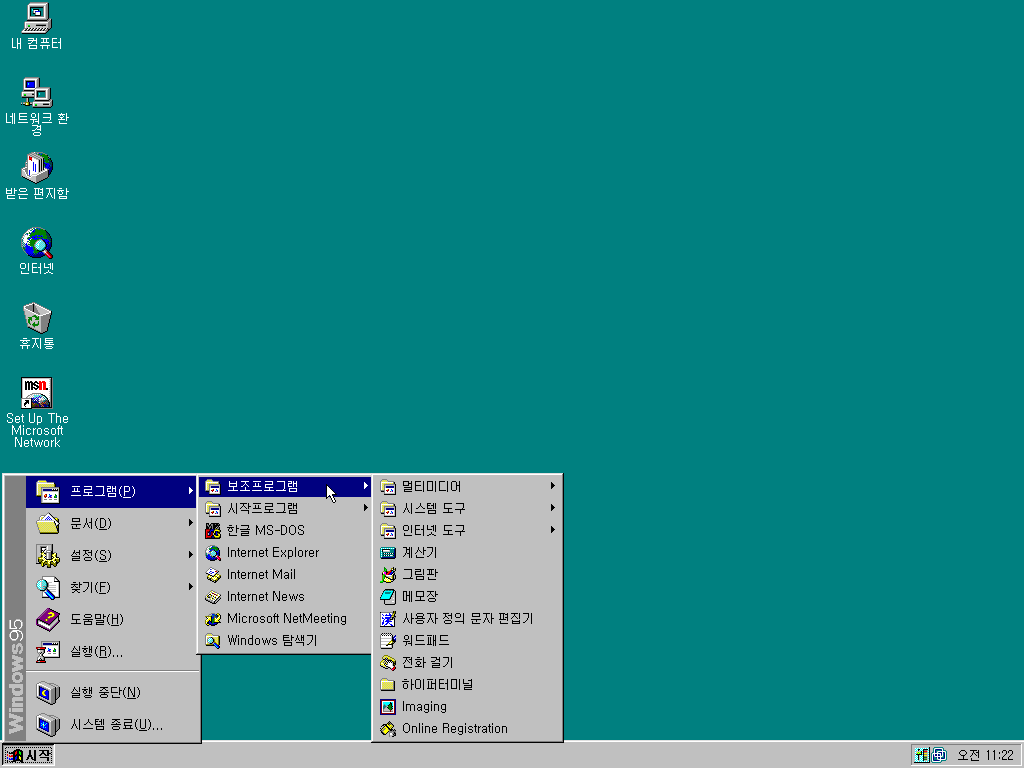
Task: Choose 실행(R)... from Start menu
Action: coord(111,651)
